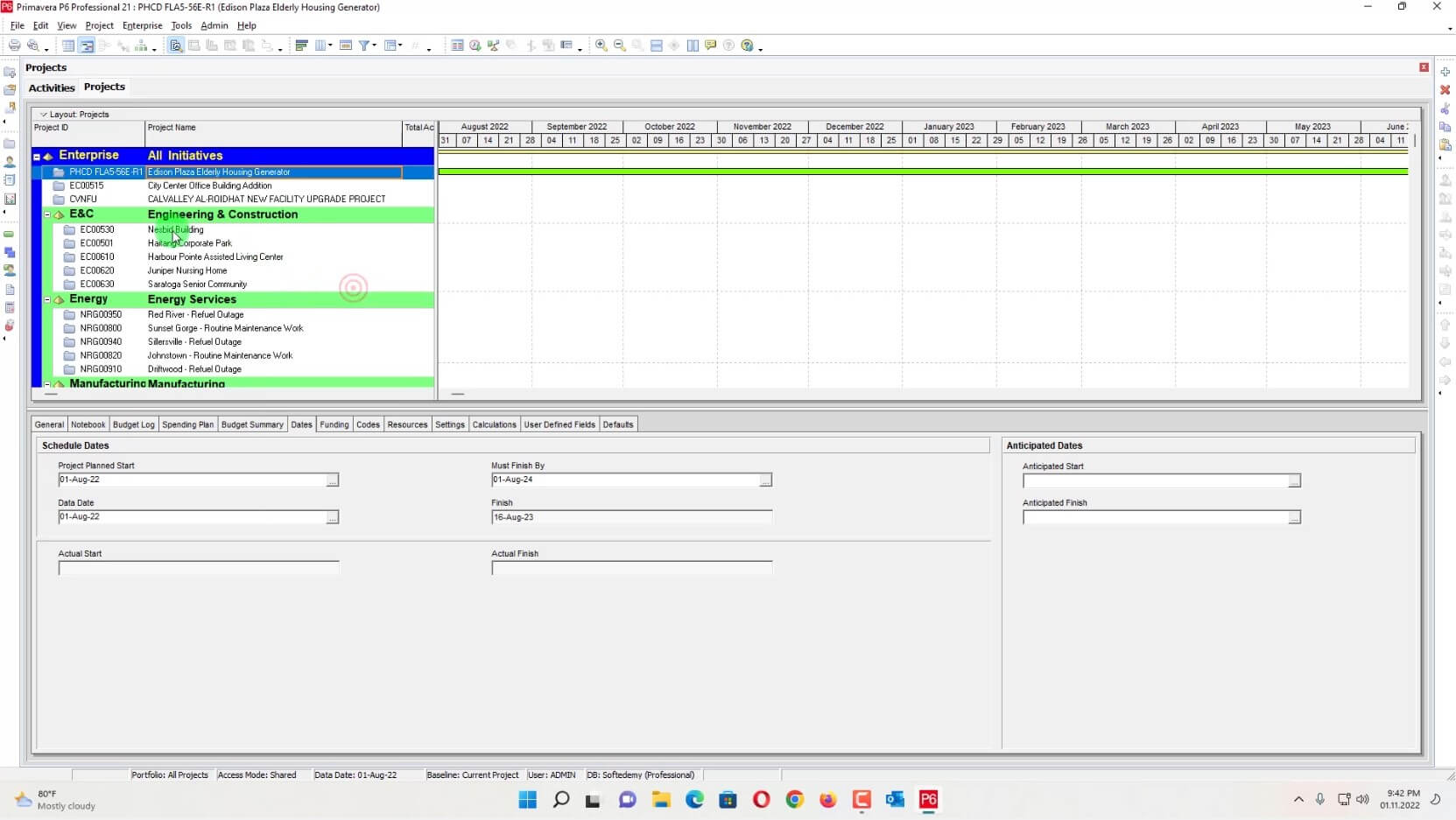Viewport: 1456px width, 820px height.
Task: Click the Paste clipboard icon on right toolbar
Action: [x=1445, y=145]
